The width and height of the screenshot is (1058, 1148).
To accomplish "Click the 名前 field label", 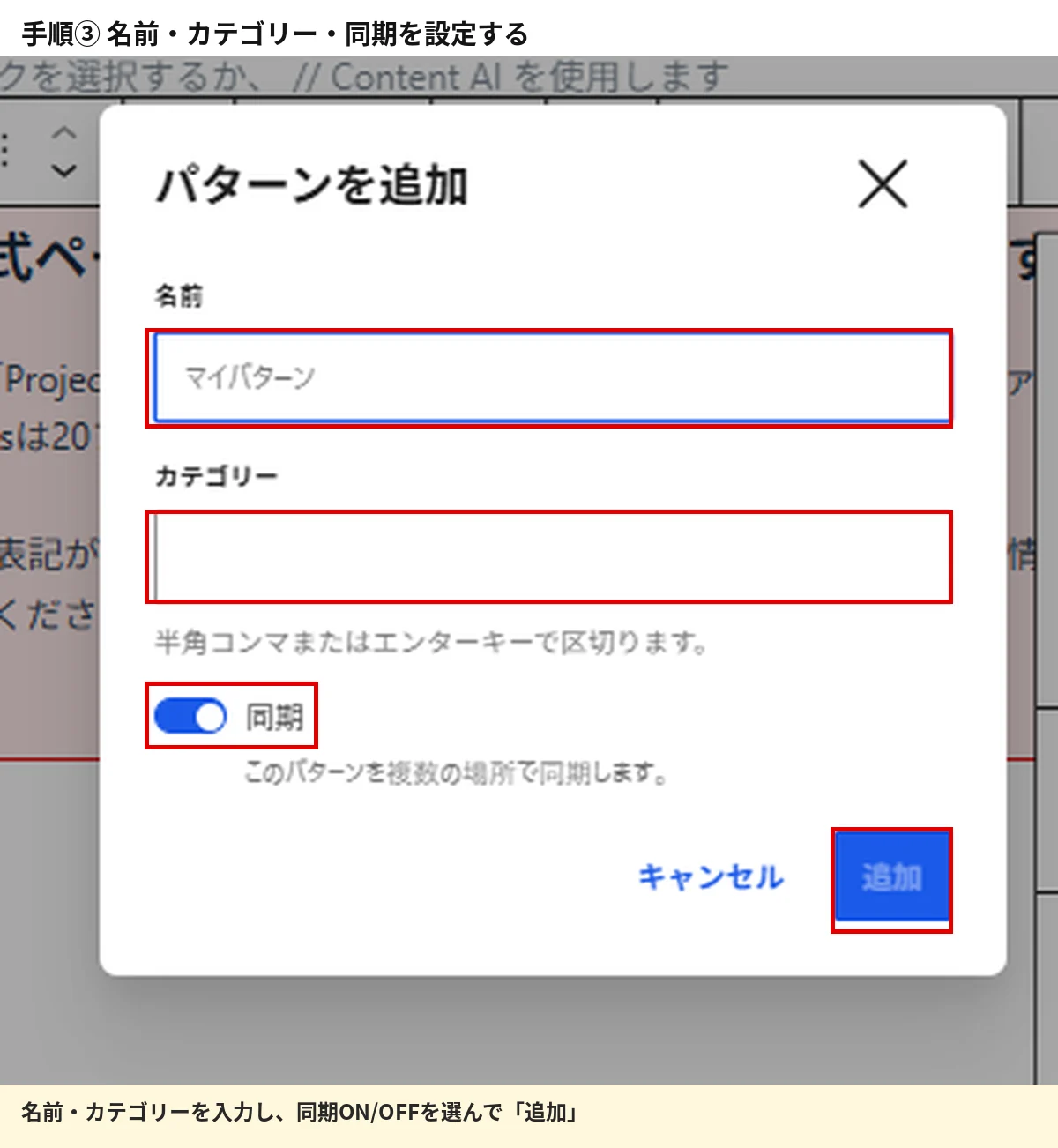I will pos(179,295).
